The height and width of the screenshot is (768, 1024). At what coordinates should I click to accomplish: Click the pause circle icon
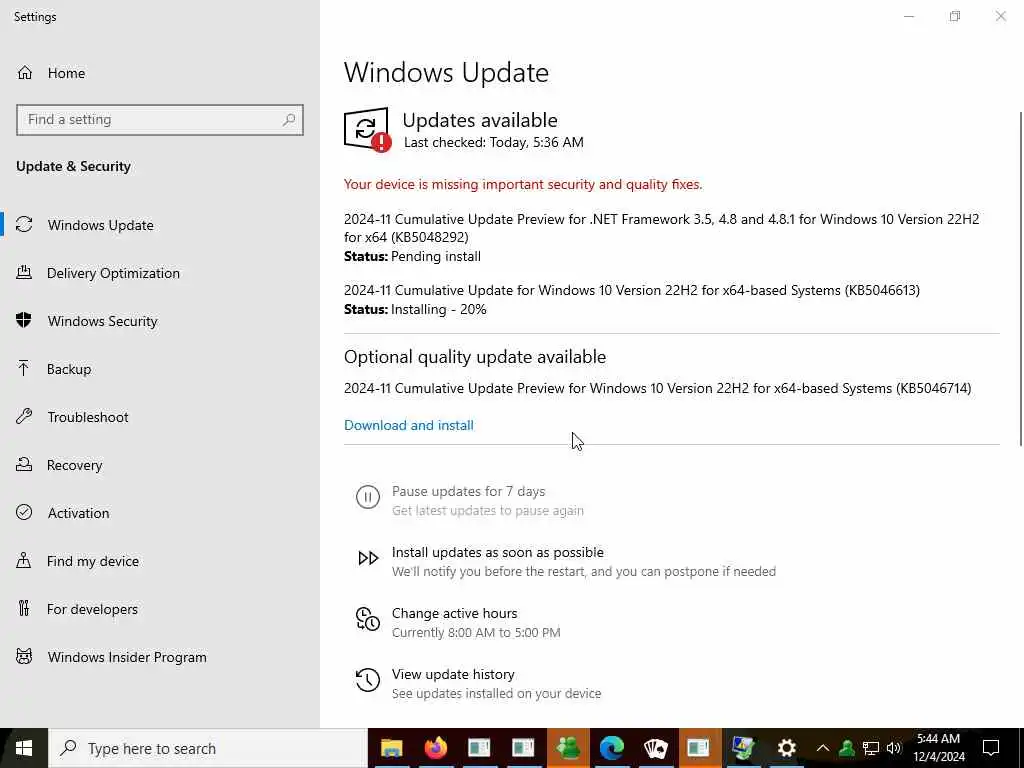click(368, 497)
